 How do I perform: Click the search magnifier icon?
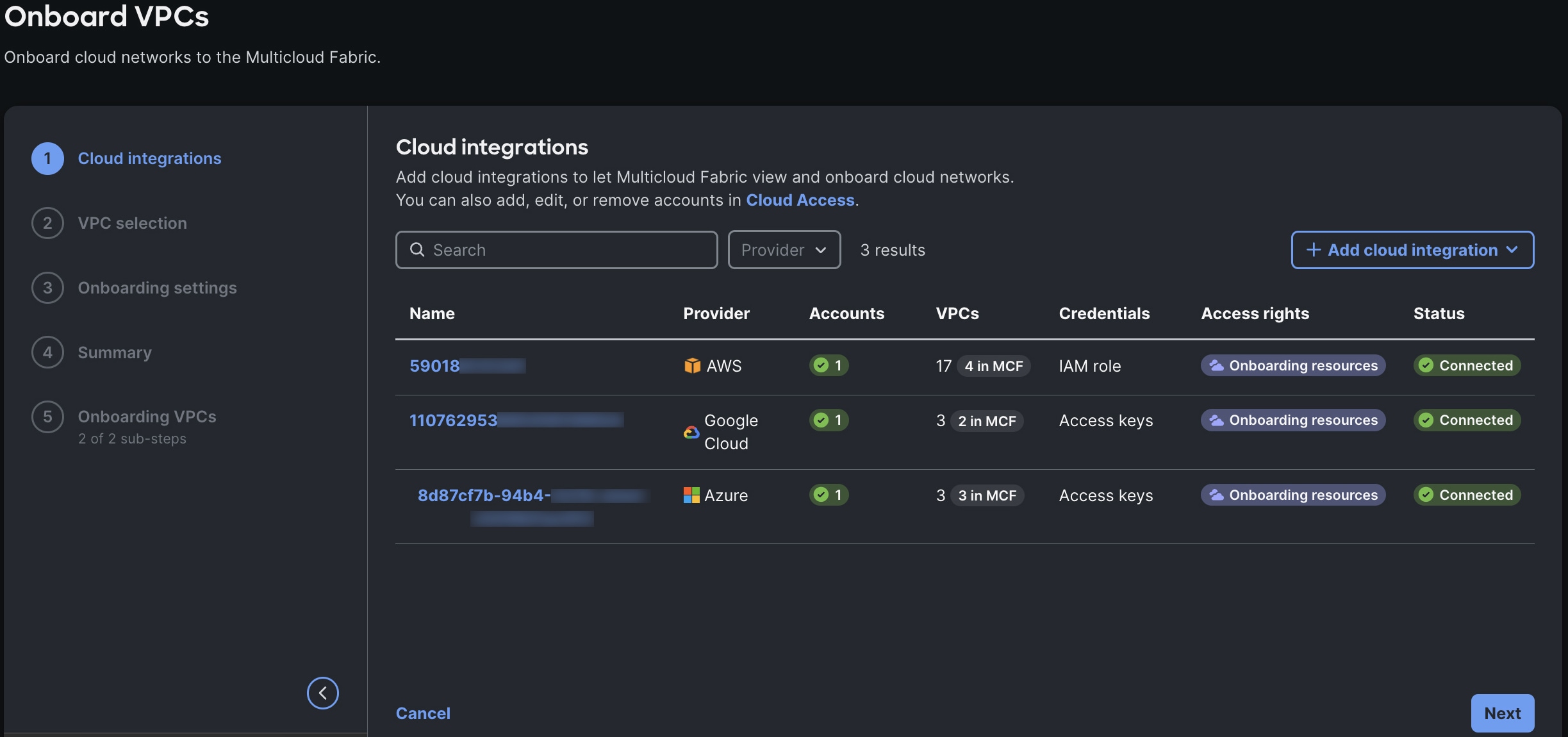click(x=417, y=249)
